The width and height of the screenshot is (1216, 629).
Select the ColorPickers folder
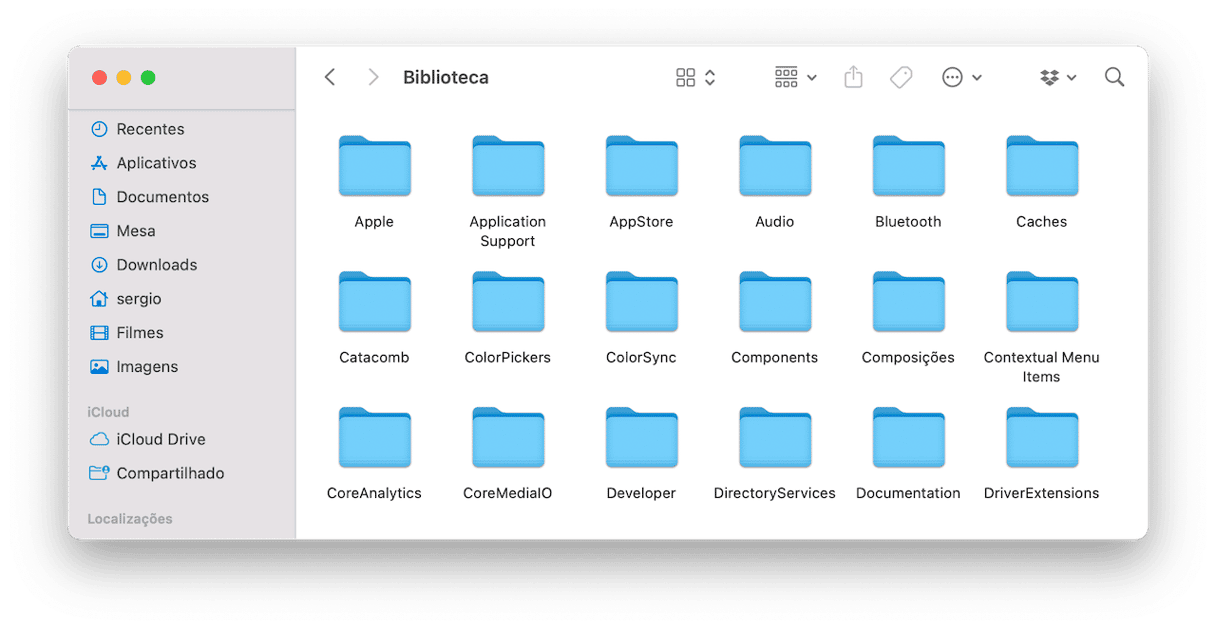[508, 302]
